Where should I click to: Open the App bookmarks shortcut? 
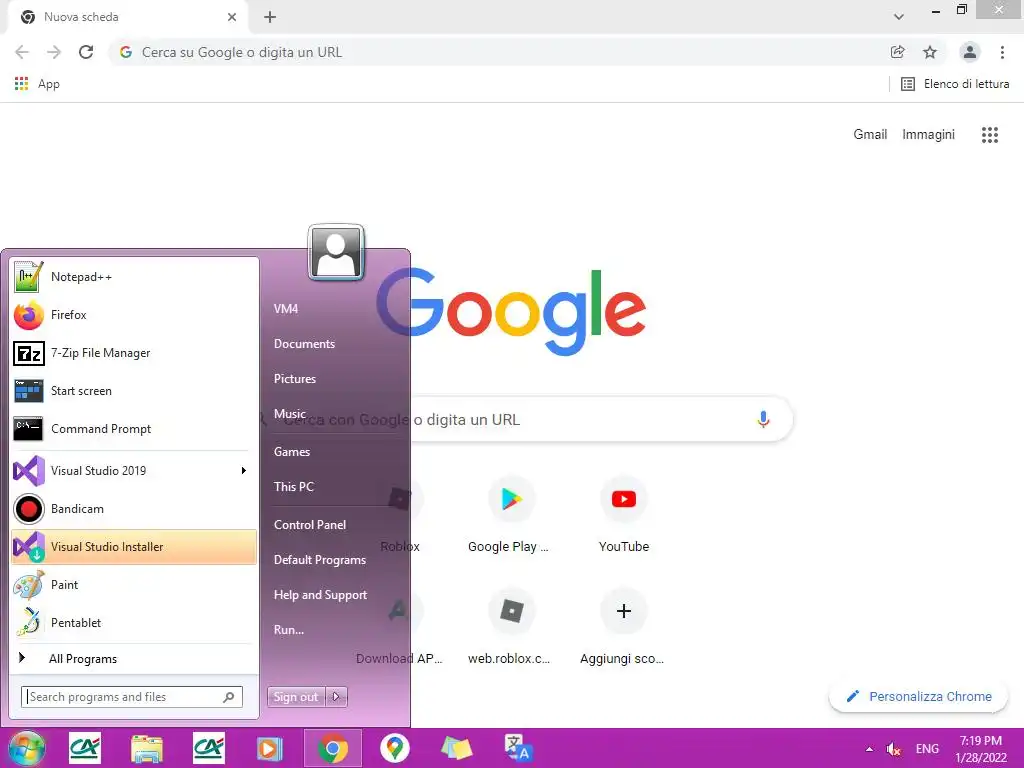37,84
